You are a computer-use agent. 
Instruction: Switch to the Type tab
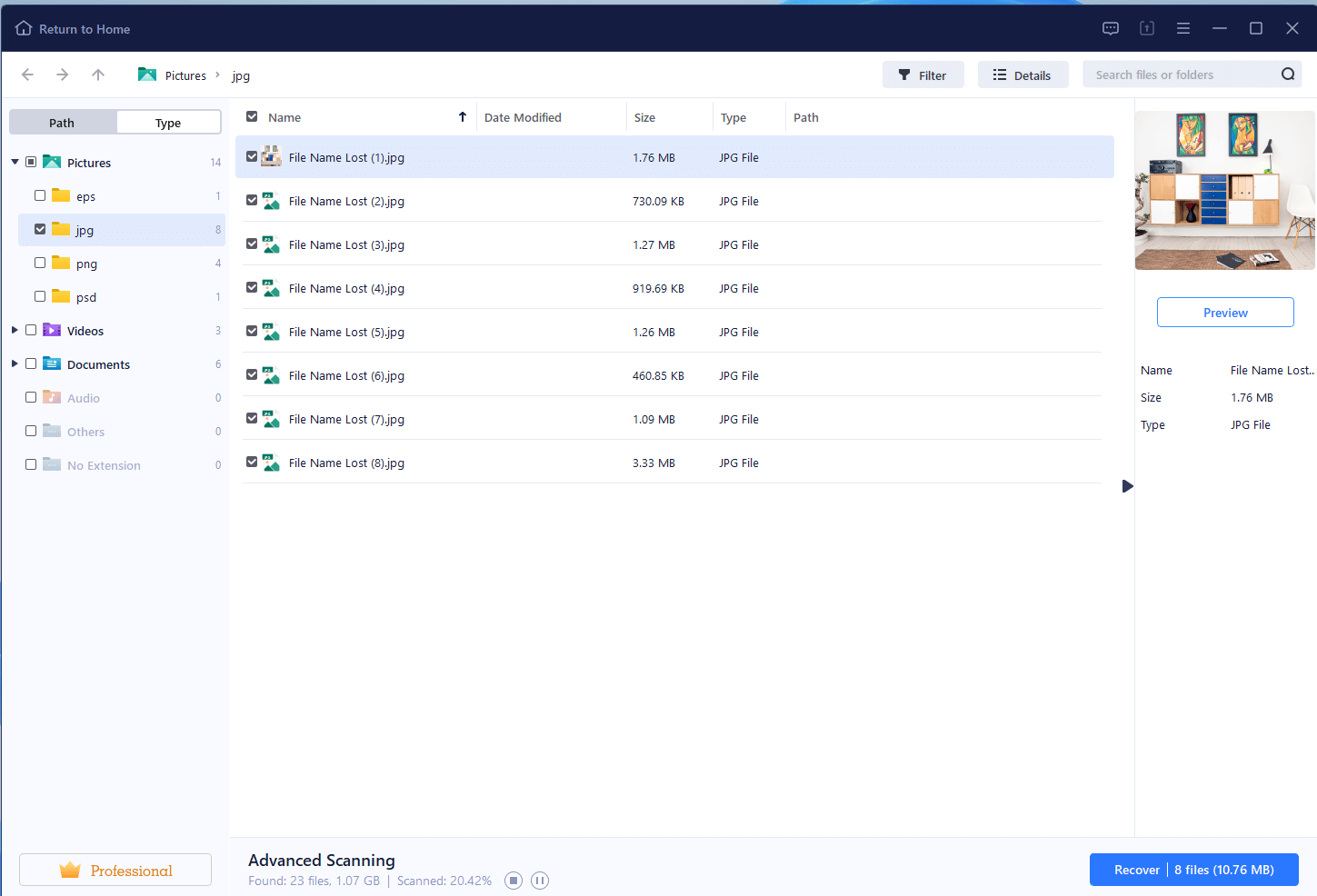(168, 123)
